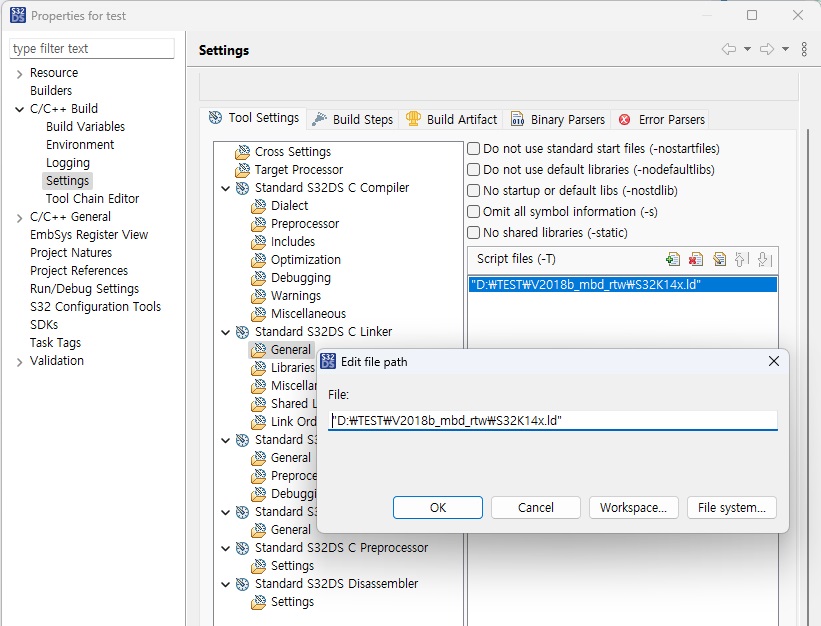This screenshot has width=821, height=626.
Task: Edit the selected script file path
Action: point(719,259)
